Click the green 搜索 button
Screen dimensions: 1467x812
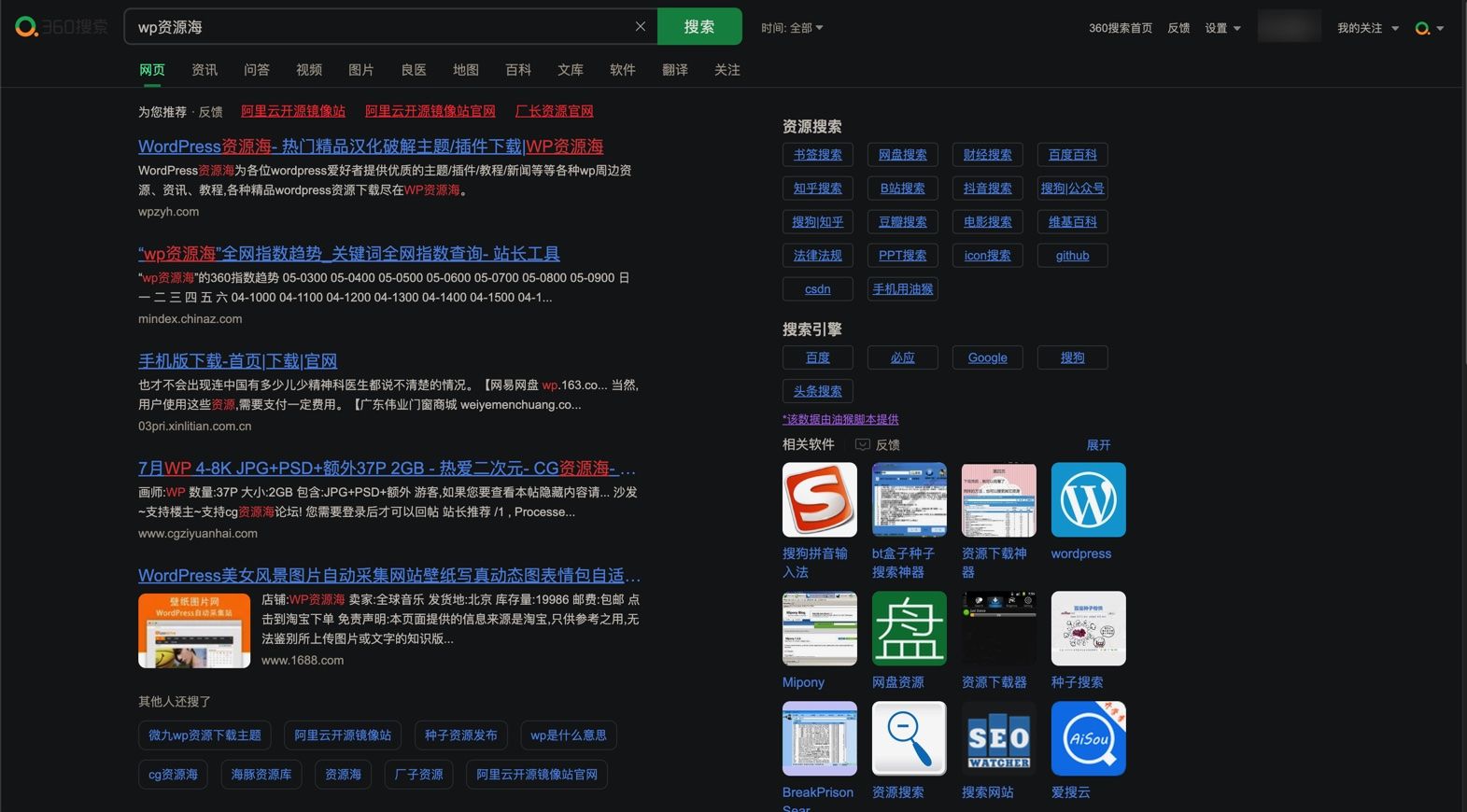pyautogui.click(x=699, y=26)
